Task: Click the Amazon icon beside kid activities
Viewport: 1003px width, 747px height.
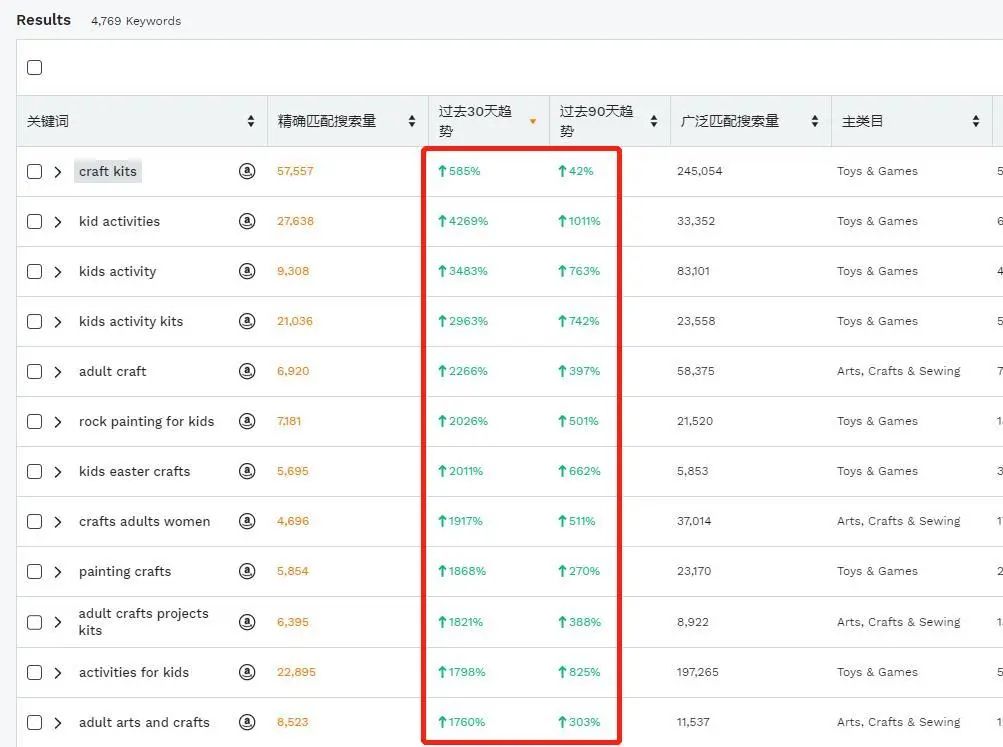Action: click(x=247, y=221)
